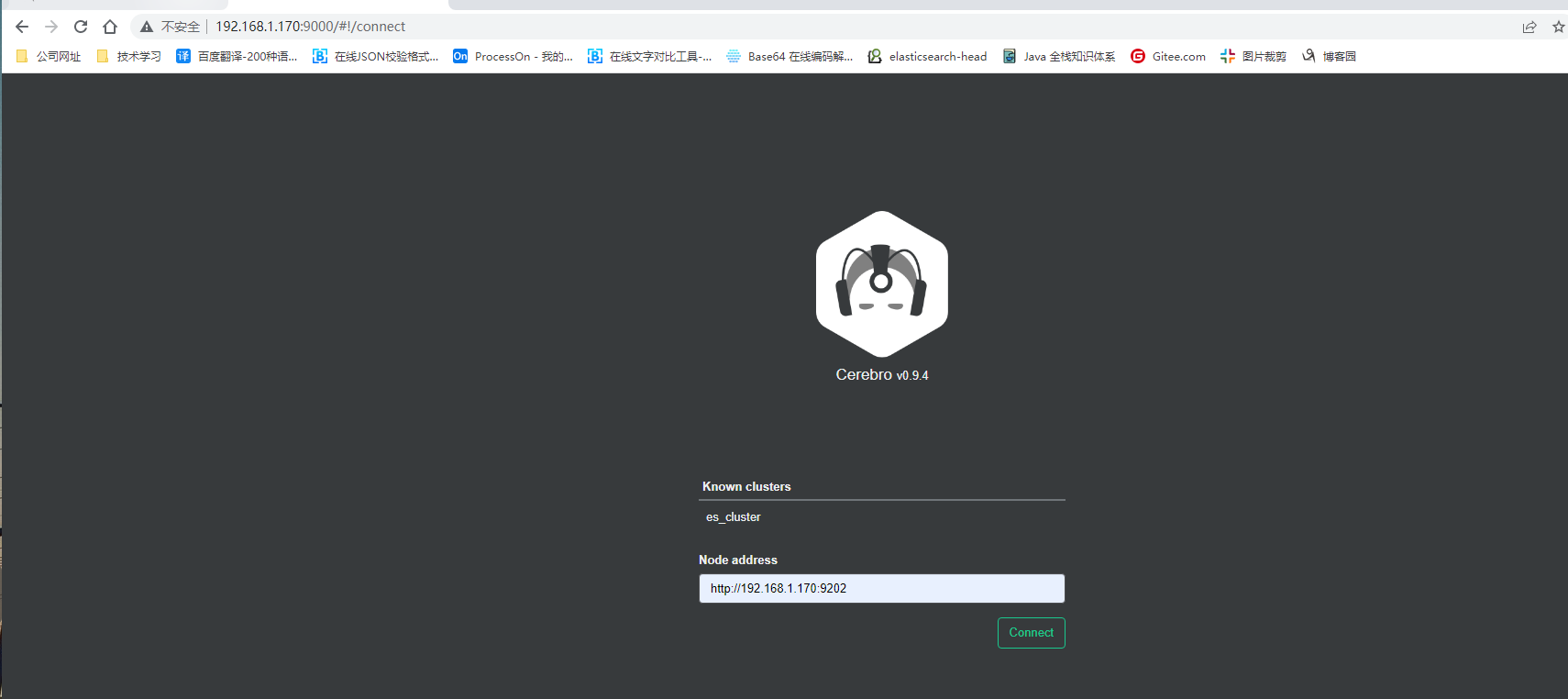Go back to the previous page
The width and height of the screenshot is (1568, 699).
[22, 27]
